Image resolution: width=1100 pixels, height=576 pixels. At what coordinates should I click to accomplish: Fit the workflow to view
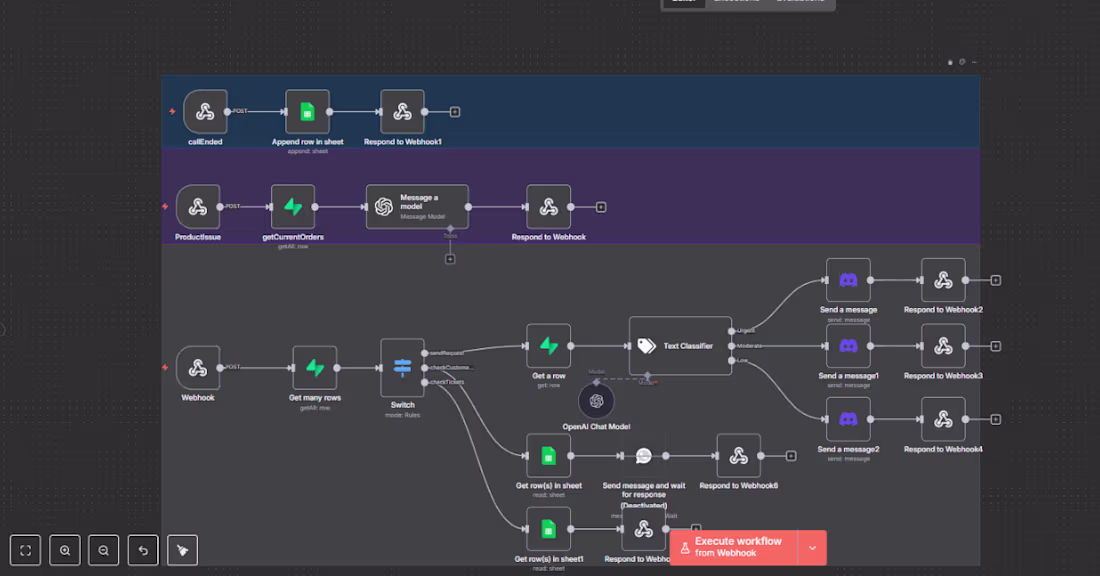coord(25,550)
